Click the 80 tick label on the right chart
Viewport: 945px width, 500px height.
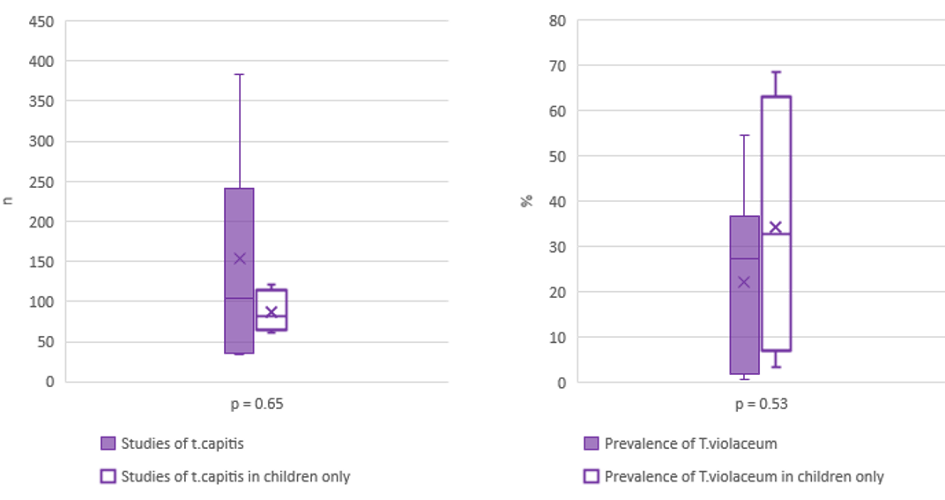558,21
